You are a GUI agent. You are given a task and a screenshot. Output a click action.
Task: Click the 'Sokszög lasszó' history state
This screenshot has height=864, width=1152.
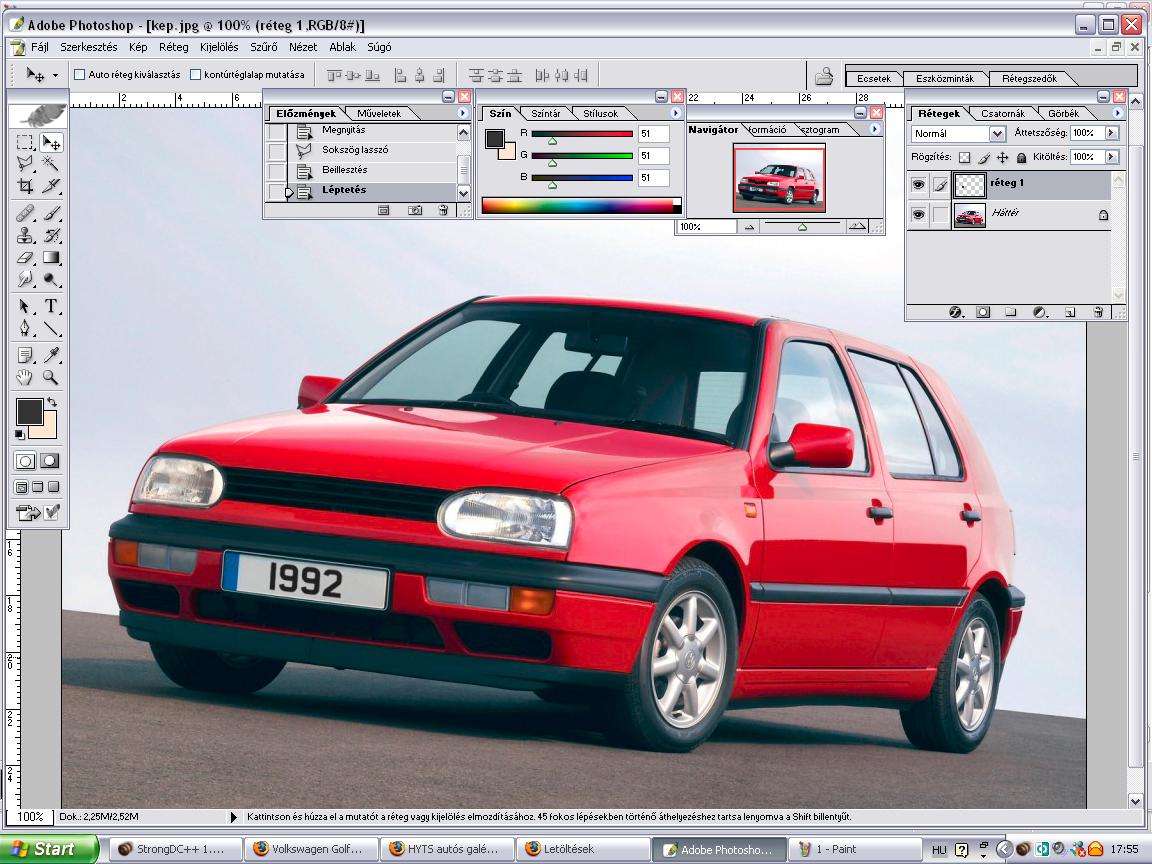click(355, 150)
